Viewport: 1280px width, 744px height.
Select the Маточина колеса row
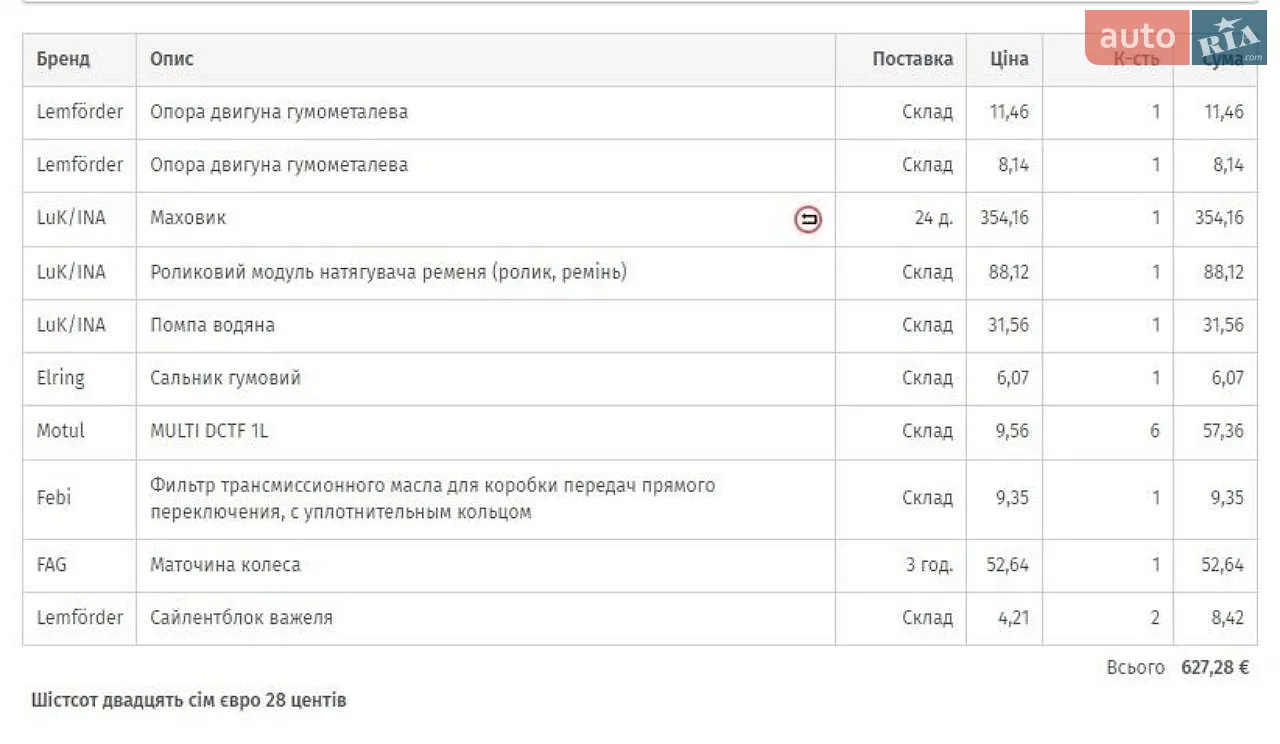click(x=640, y=565)
